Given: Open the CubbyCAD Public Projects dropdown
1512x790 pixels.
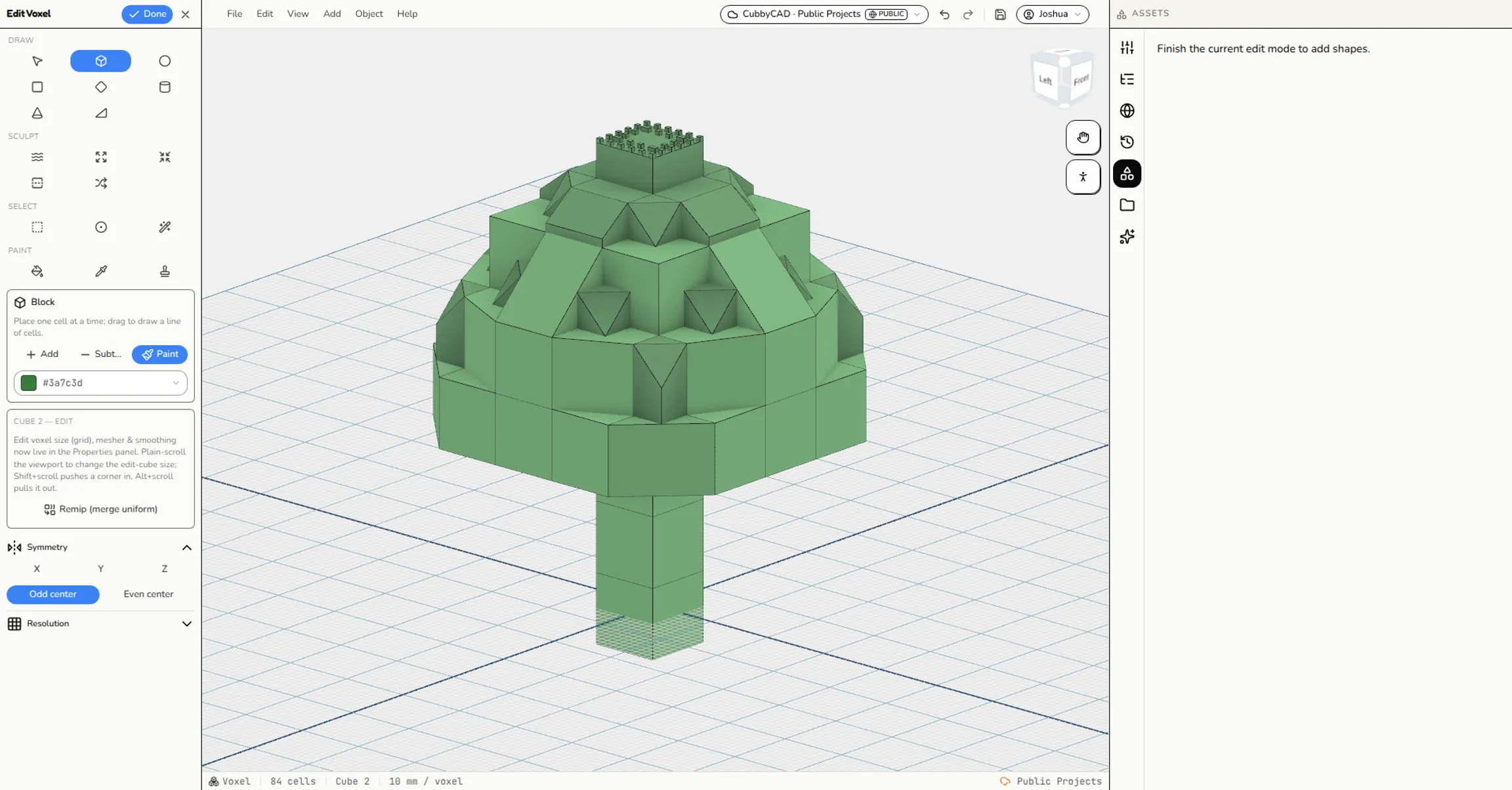Looking at the screenshot, I should click(x=824, y=14).
